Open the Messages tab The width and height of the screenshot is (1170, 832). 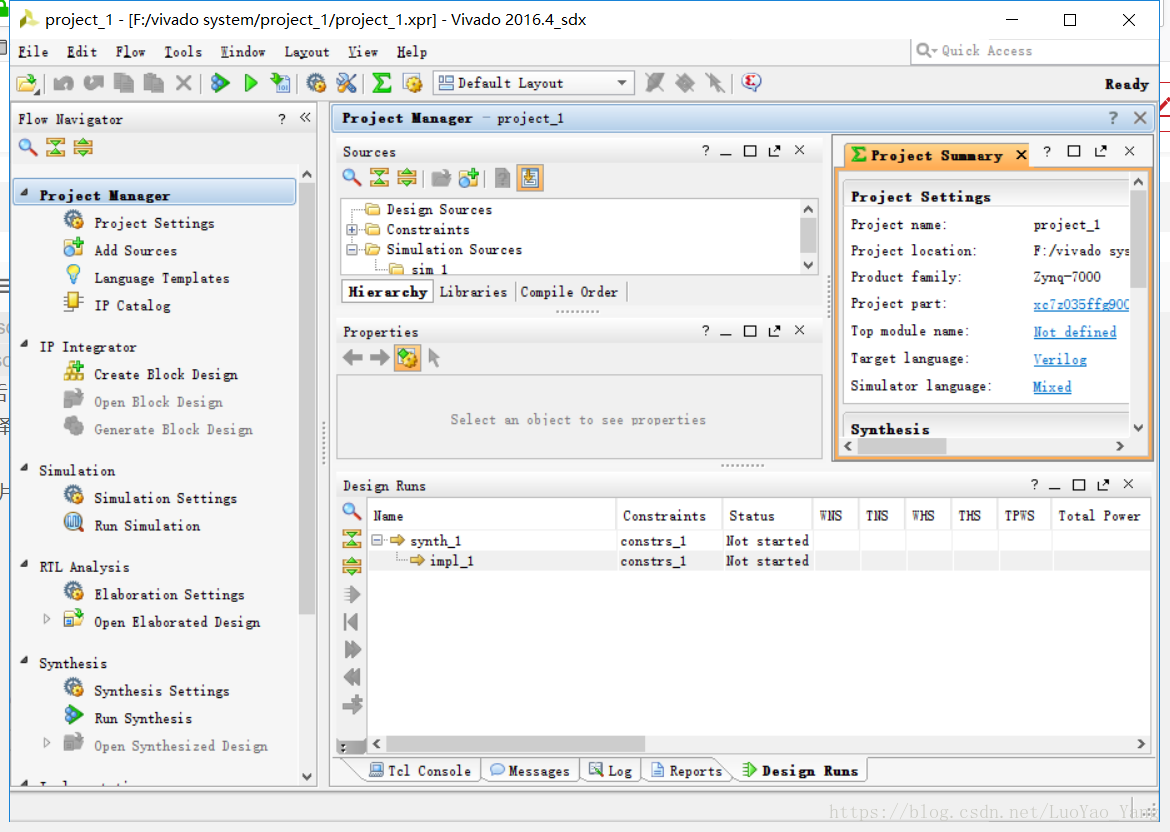point(530,771)
